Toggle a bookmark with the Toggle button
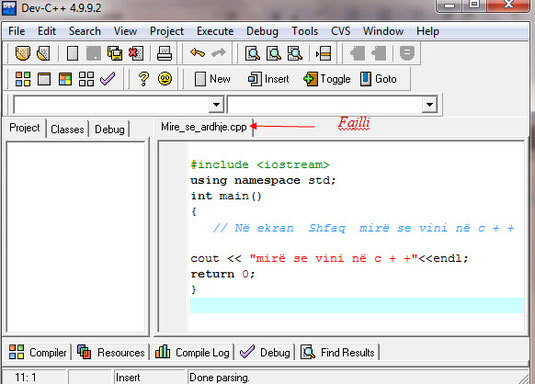This screenshot has width=535, height=384. [x=327, y=79]
